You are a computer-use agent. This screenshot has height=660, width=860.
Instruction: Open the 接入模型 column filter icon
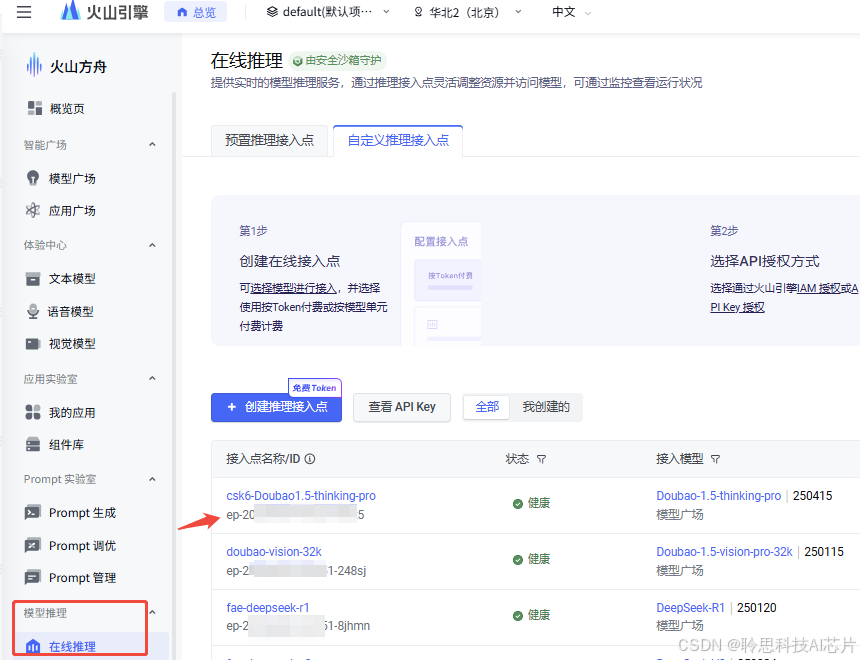coord(715,459)
